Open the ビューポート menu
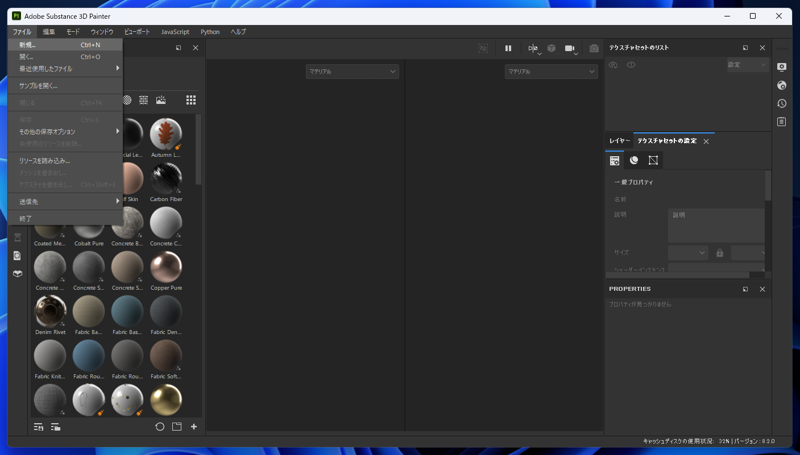Image resolution: width=800 pixels, height=455 pixels. [137, 32]
